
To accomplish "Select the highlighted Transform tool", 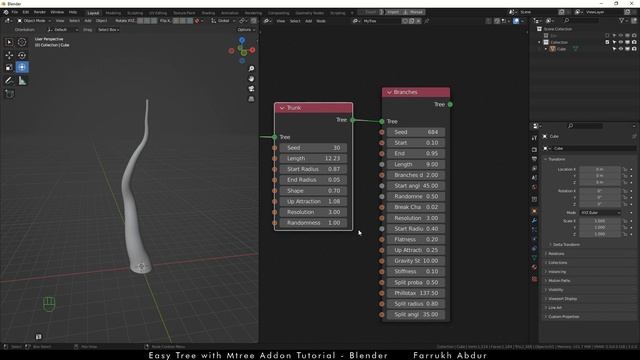I will [22, 67].
